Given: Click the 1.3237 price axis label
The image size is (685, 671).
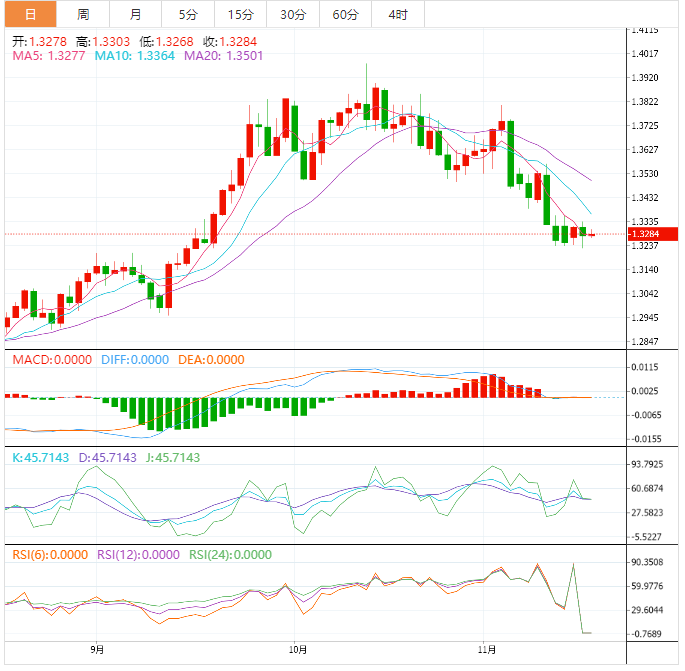Looking at the screenshot, I should point(645,246).
